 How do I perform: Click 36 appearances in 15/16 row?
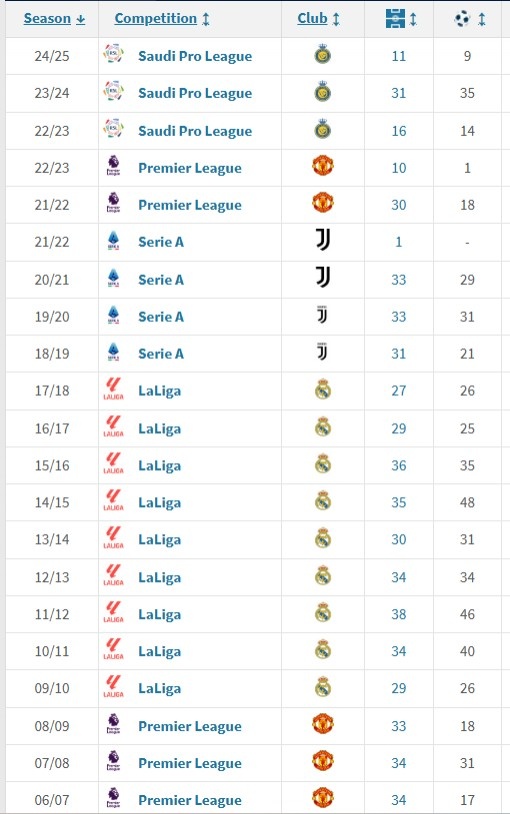(x=398, y=465)
